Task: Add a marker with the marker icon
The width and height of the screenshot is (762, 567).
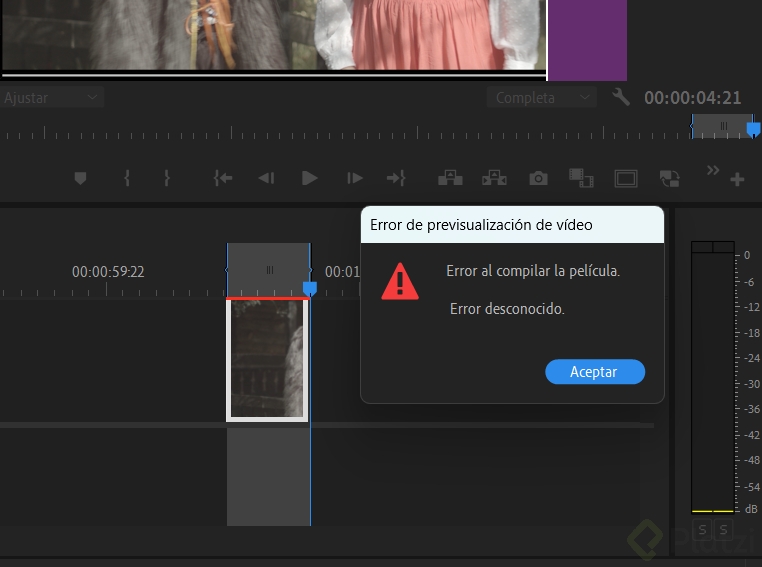Action: [x=80, y=178]
